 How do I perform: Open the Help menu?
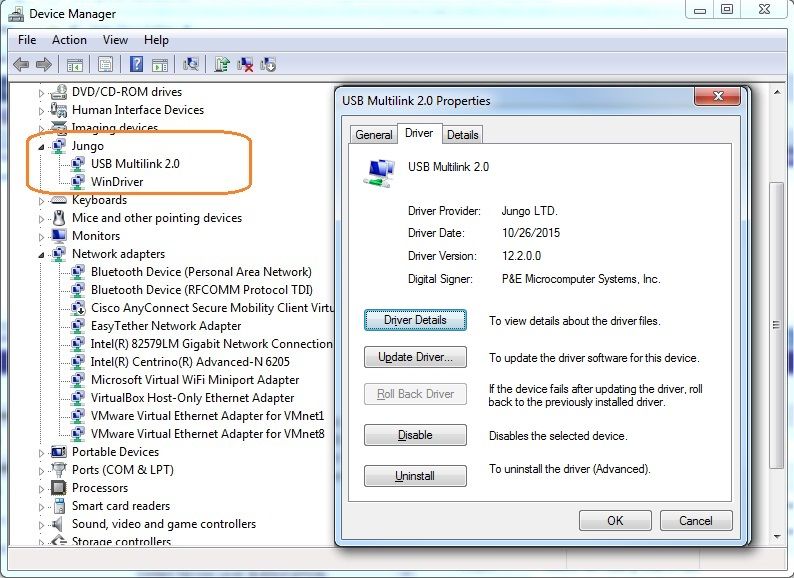[156, 40]
